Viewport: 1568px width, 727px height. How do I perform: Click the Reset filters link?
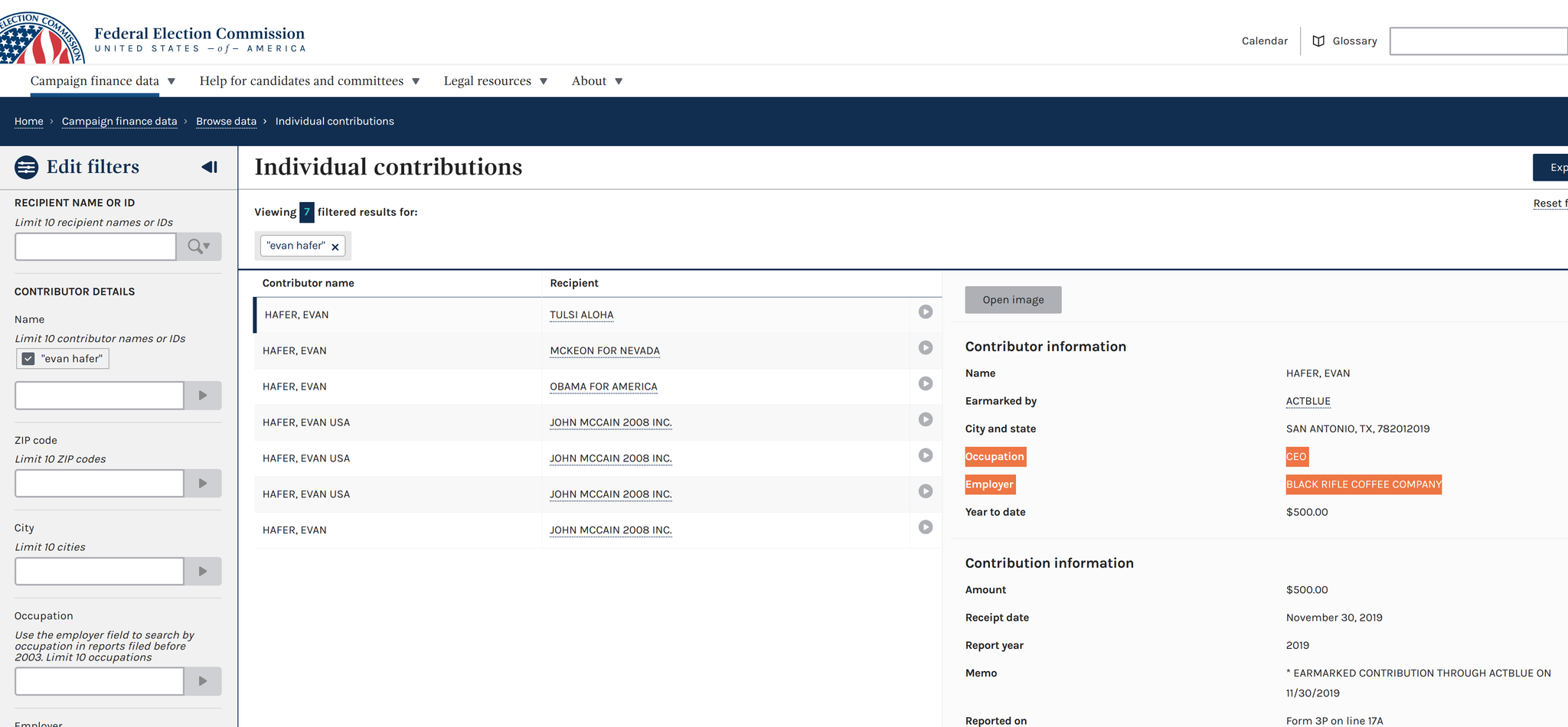point(1550,204)
